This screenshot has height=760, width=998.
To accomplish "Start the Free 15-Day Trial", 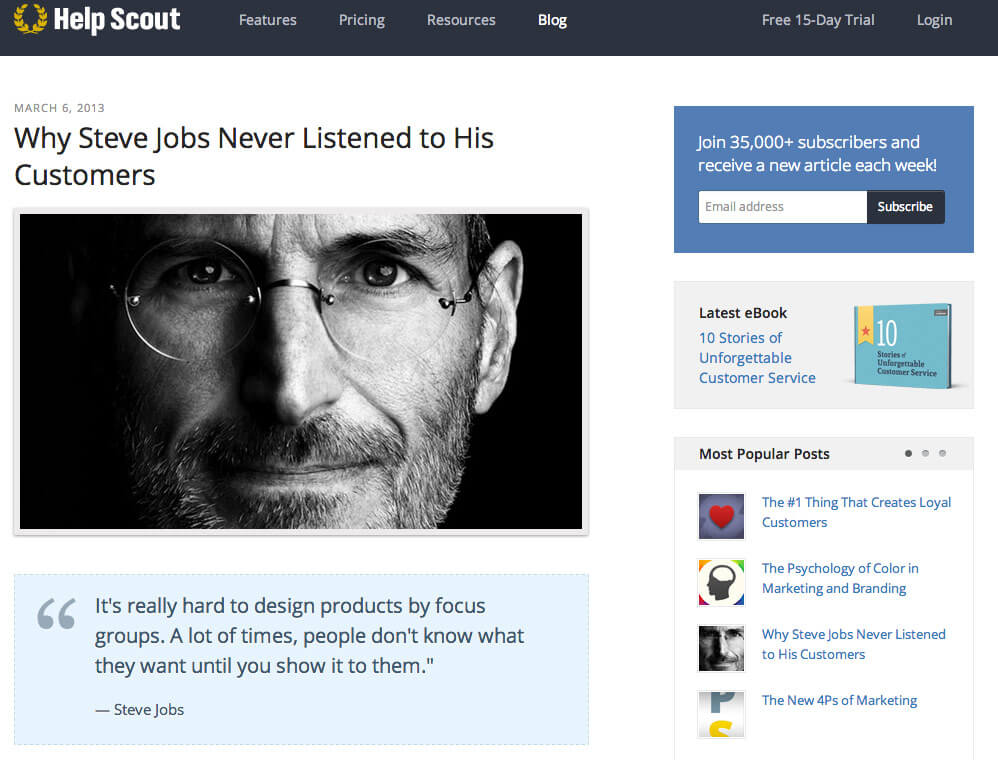I will (818, 20).
